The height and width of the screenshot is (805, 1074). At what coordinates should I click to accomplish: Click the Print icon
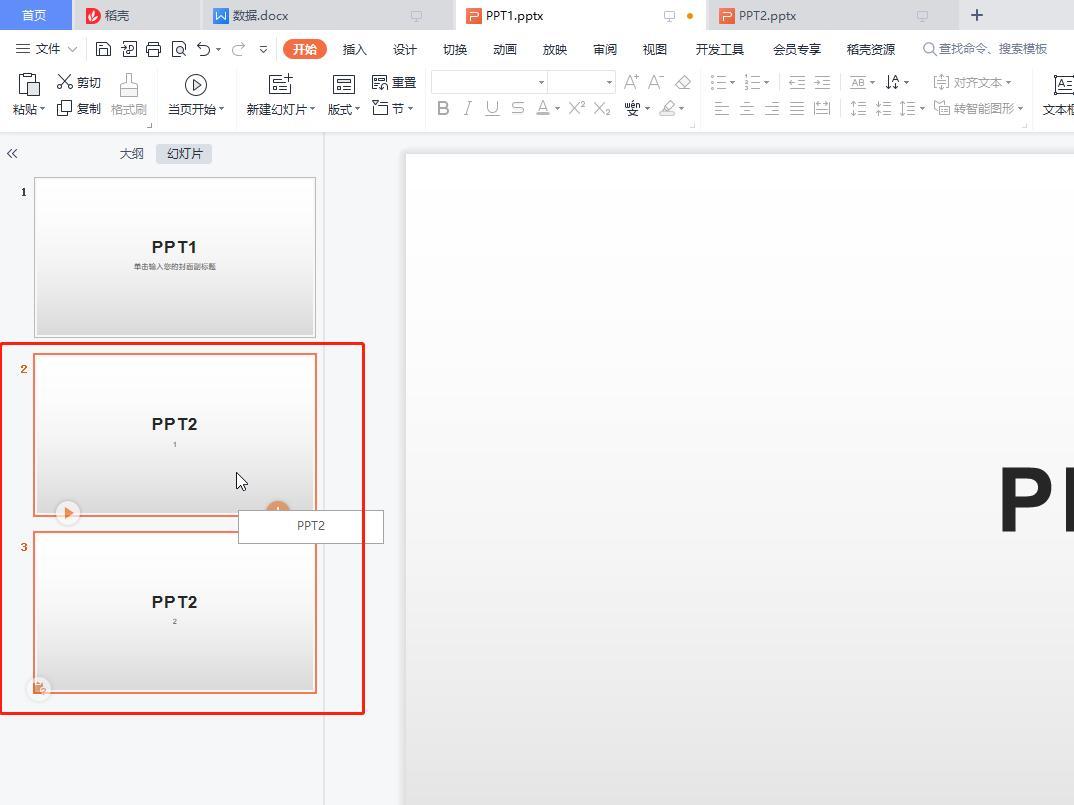[153, 49]
